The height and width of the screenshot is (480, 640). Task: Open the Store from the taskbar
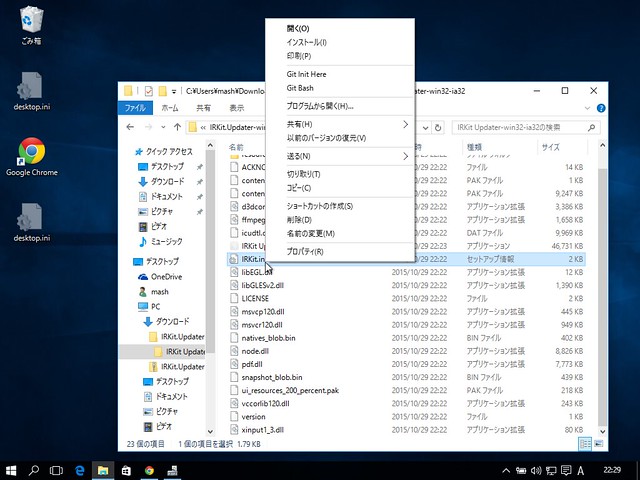point(126,471)
